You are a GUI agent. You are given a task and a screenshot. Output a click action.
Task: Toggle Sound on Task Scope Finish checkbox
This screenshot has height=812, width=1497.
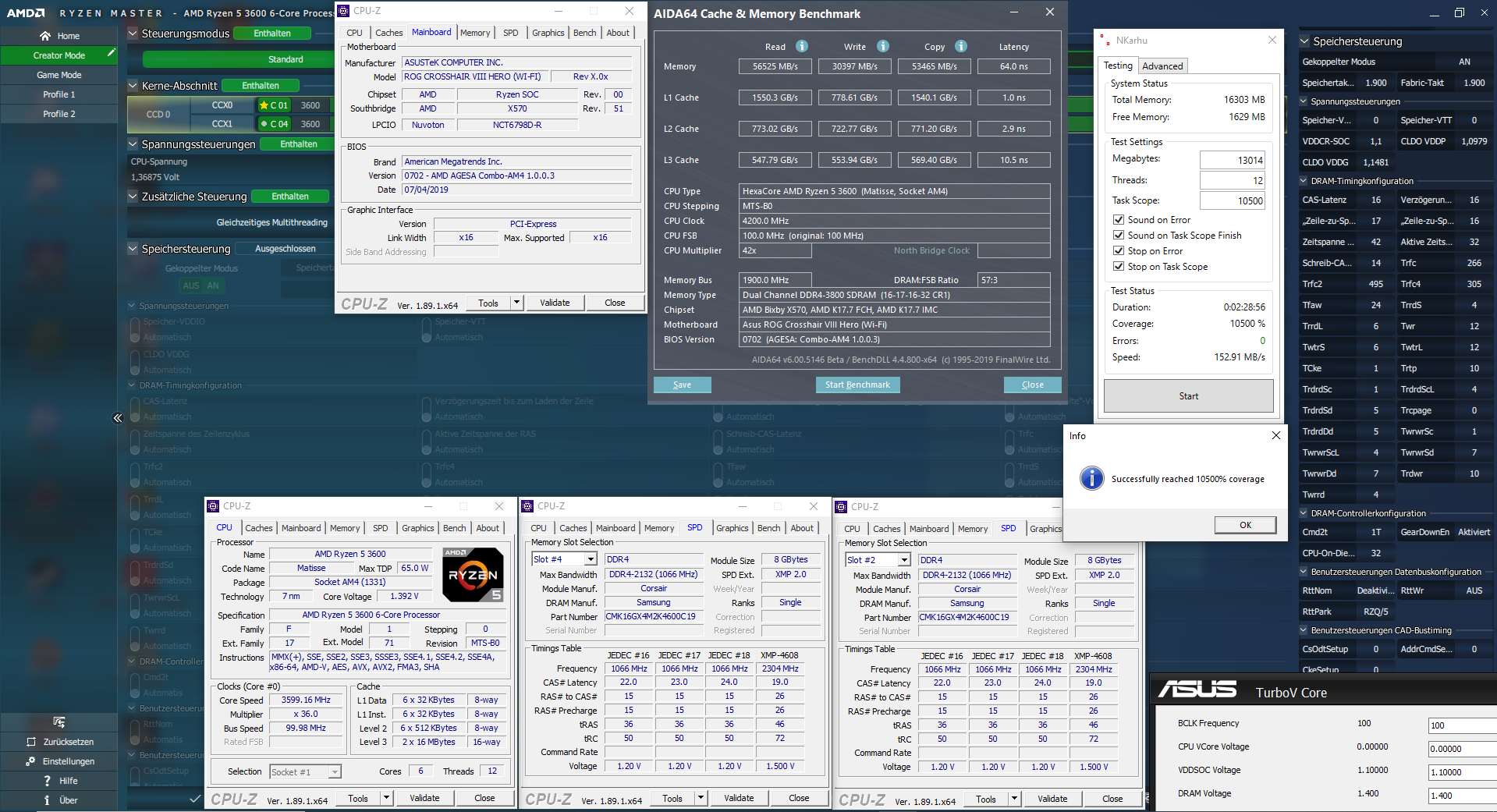coord(1119,236)
